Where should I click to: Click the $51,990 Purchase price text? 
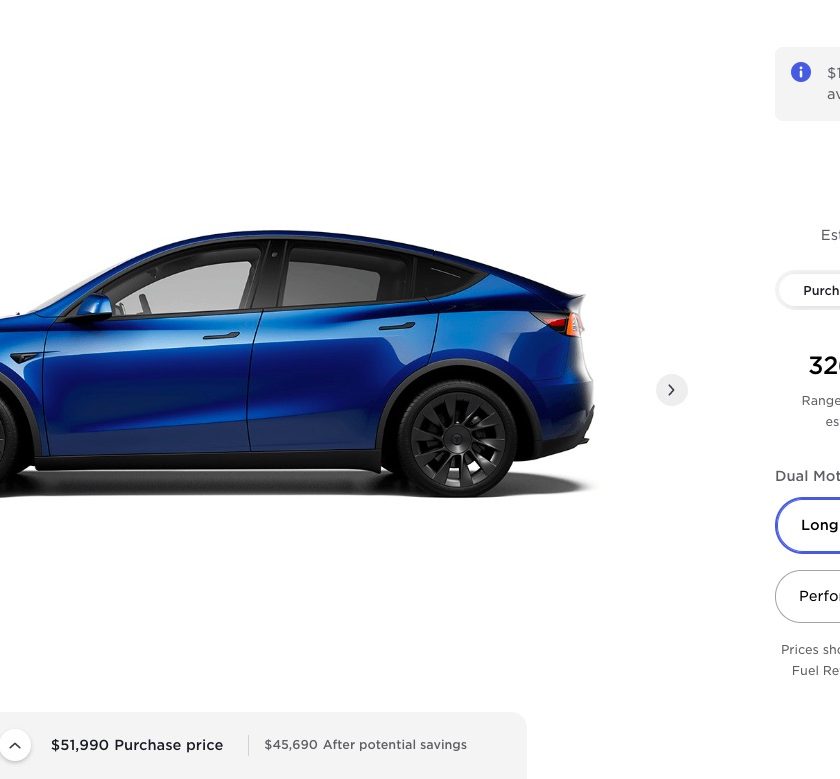(137, 745)
